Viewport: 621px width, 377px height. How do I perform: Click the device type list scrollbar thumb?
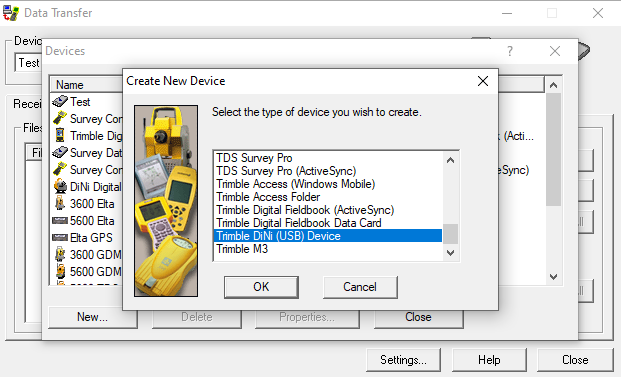point(450,234)
